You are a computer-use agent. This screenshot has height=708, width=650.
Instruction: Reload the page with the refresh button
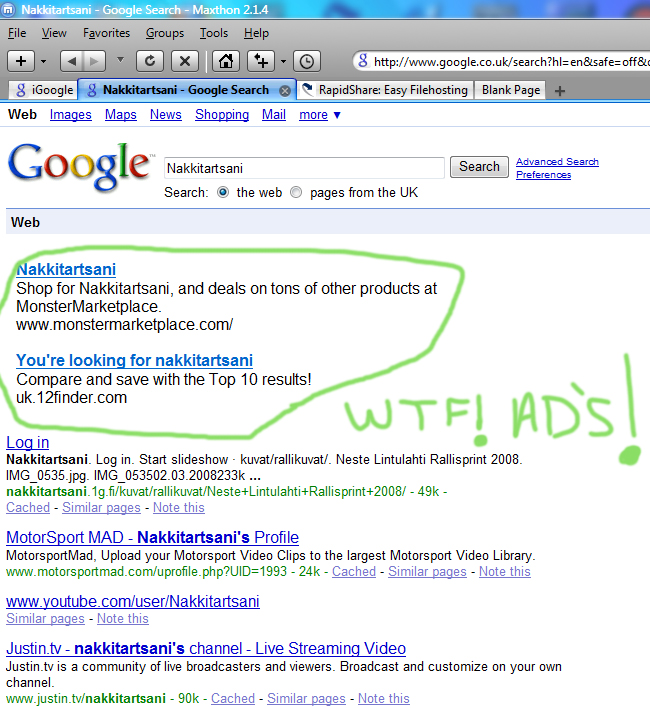(150, 61)
